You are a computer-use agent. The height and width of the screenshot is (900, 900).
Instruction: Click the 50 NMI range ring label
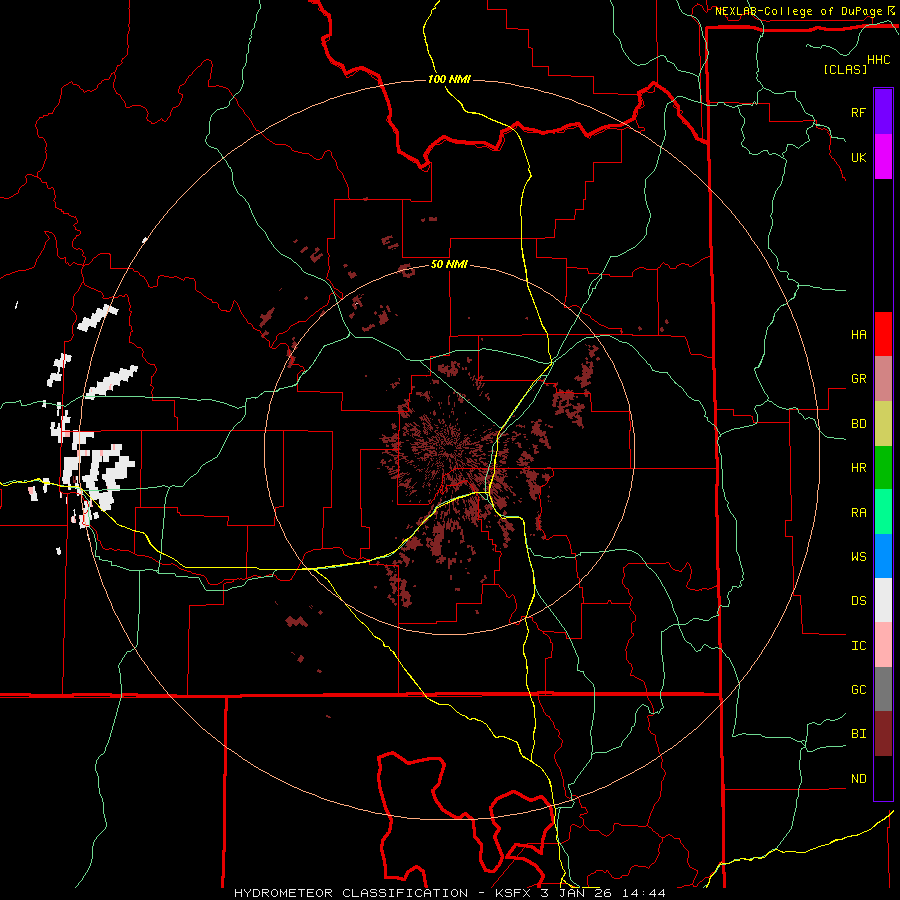(x=449, y=265)
